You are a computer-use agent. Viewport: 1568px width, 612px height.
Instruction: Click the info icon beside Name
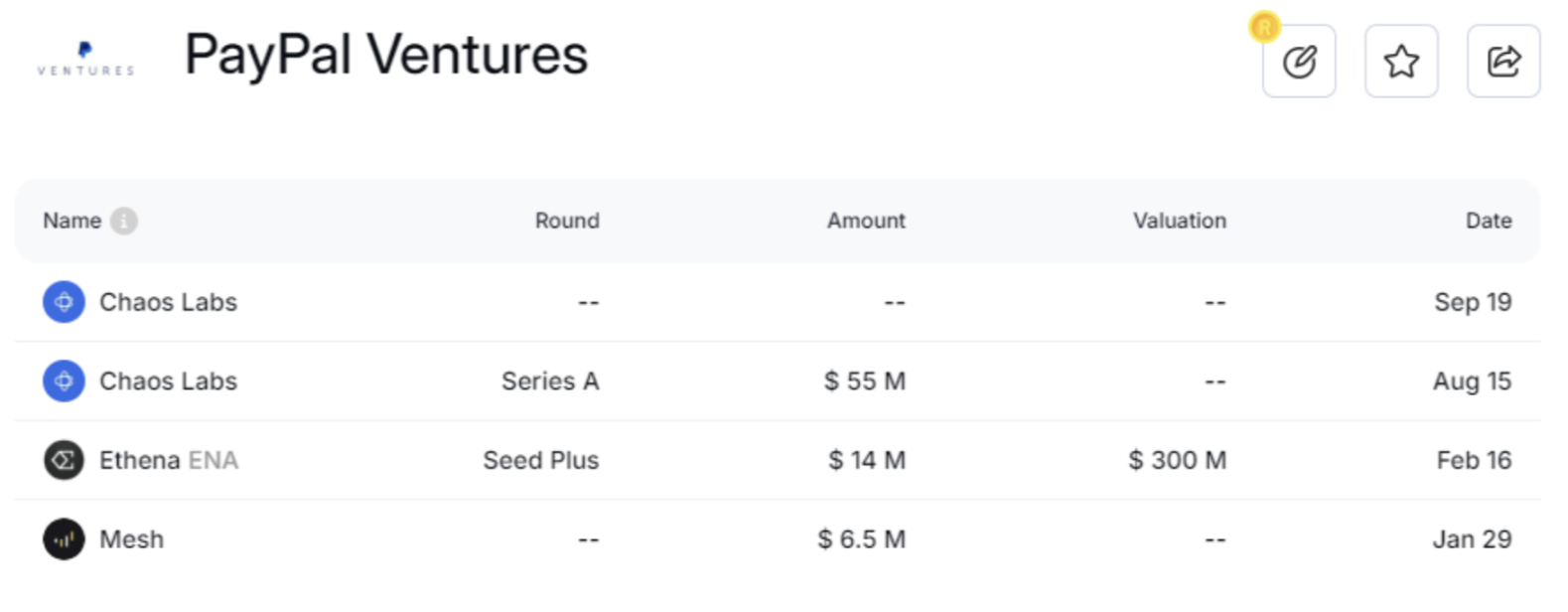(124, 221)
